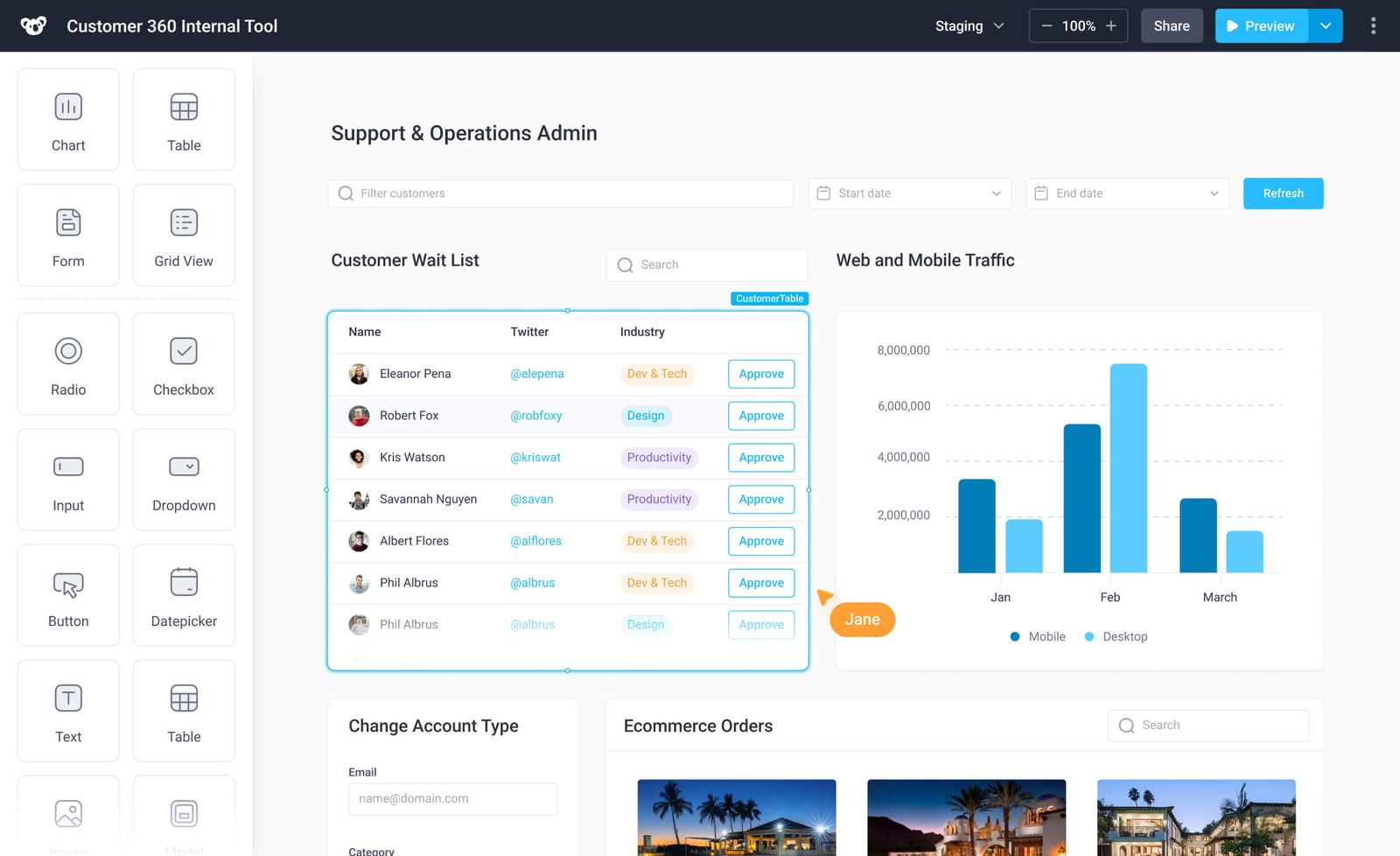Screen dimensions: 1400x856
Task: Approve Eleanor Pena's request
Action: click(760, 374)
